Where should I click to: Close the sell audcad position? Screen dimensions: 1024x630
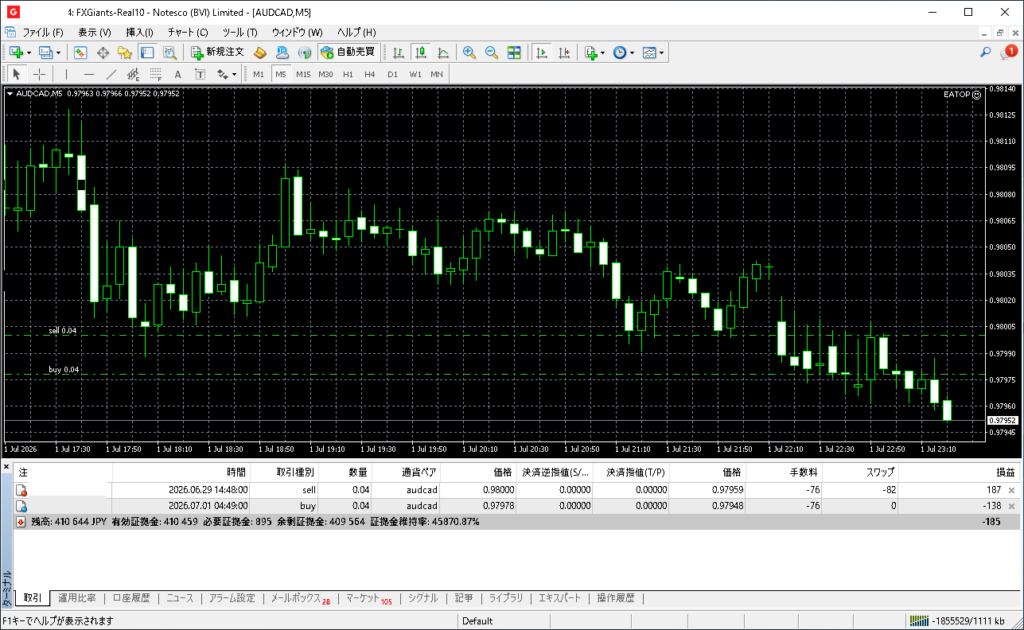coord(1012,490)
